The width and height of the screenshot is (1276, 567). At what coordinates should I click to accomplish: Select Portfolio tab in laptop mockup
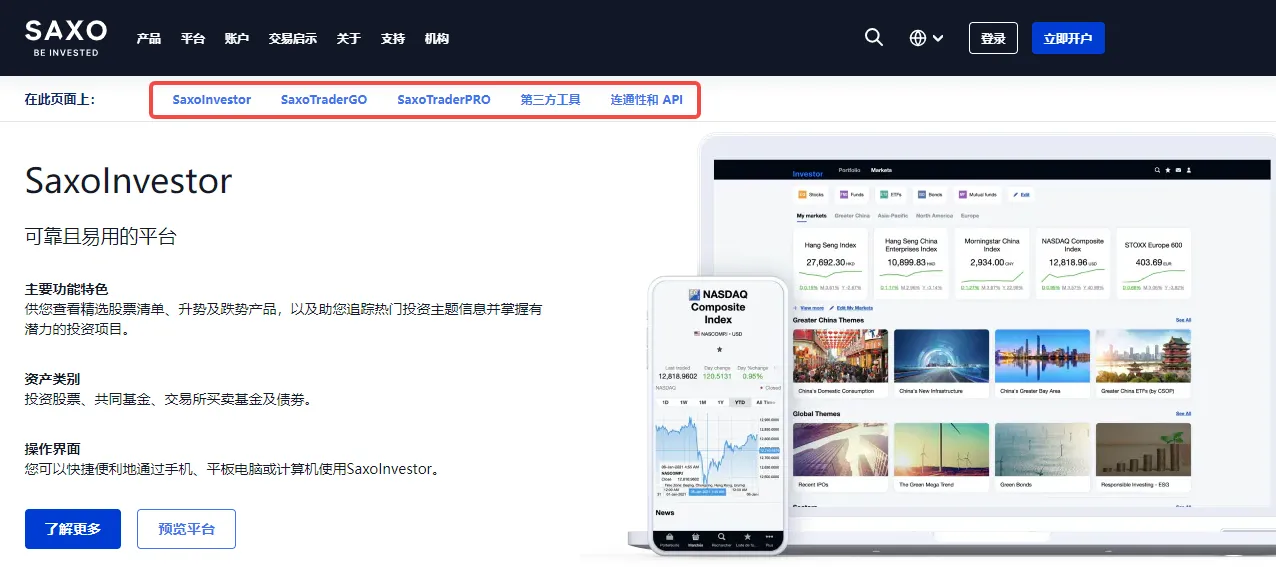(x=849, y=170)
